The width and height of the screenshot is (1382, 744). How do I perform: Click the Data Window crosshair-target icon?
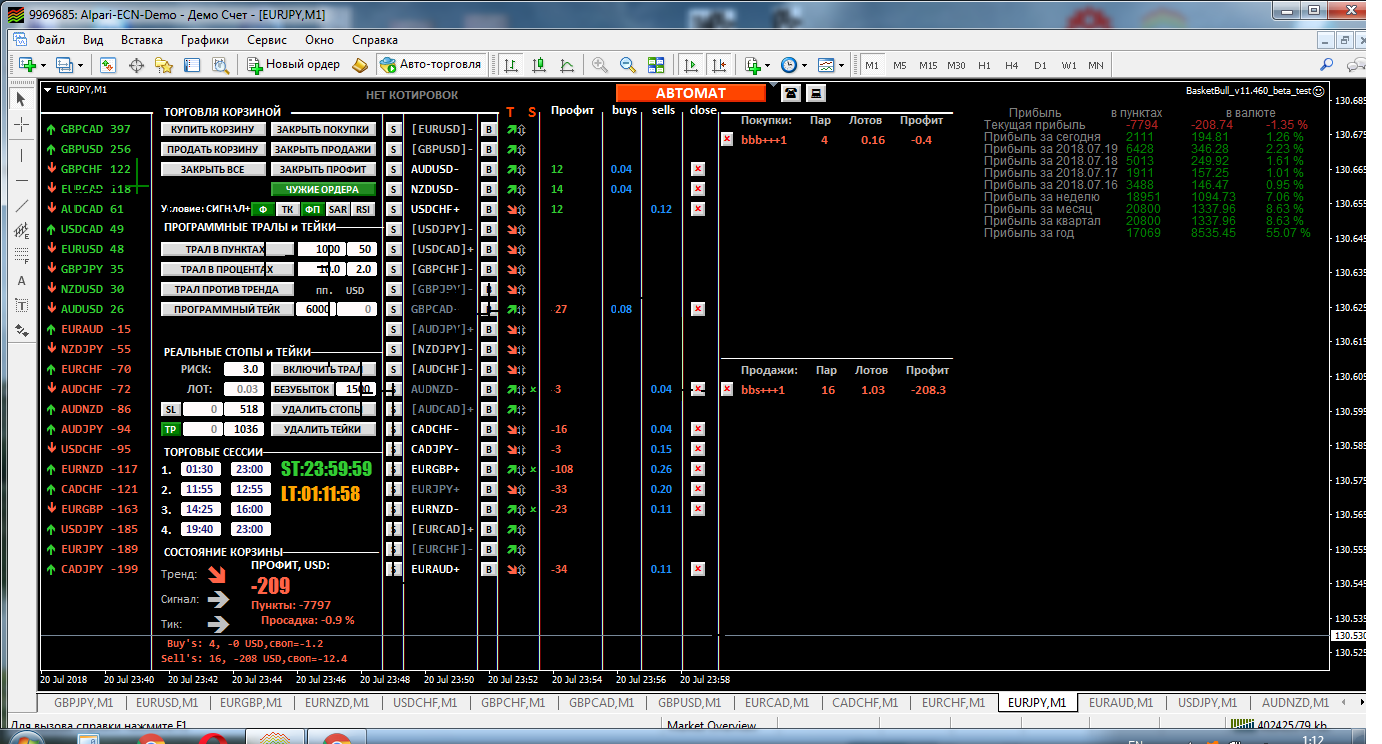137,65
